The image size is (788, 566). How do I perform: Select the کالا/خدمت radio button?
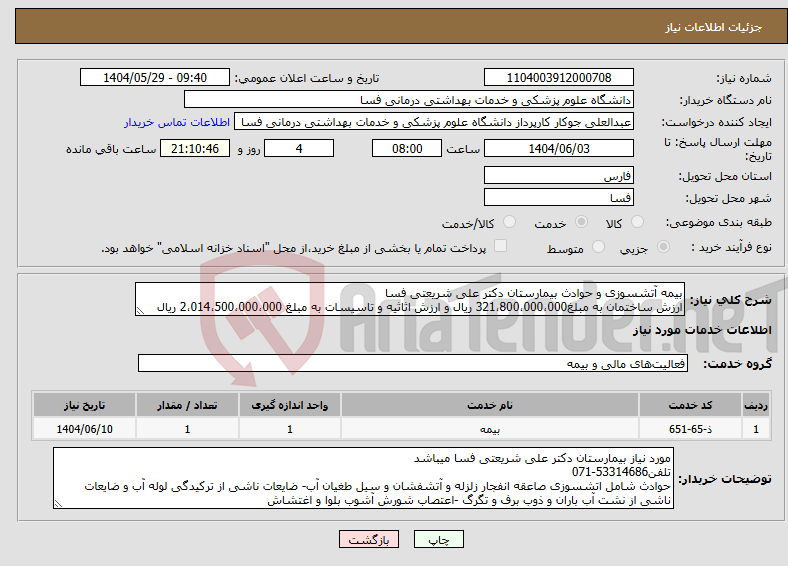[510, 222]
